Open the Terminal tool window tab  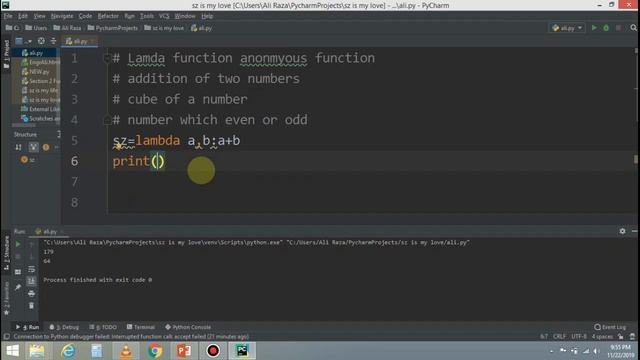(x=141, y=327)
